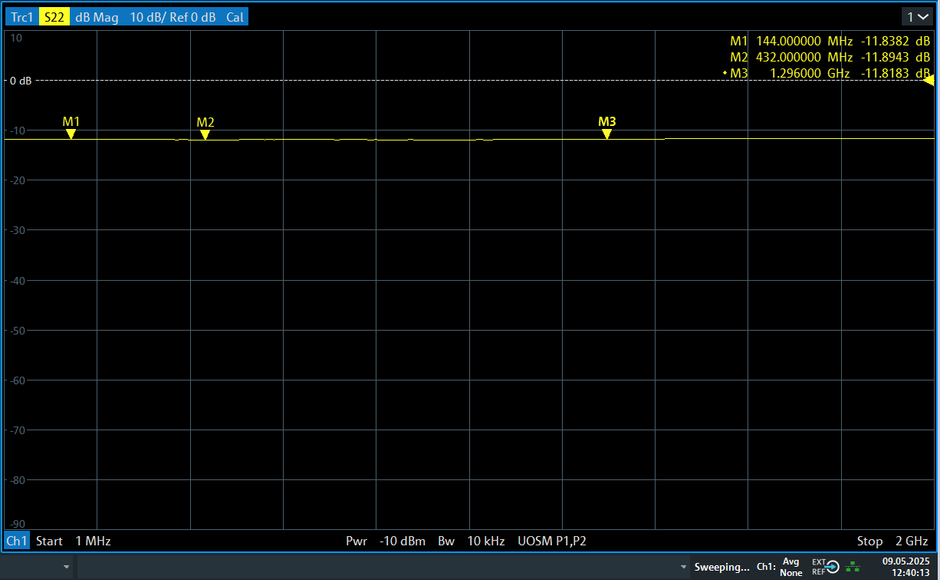940x580 pixels.
Task: Click the UOSM P1,P2 calibration label
Action: point(552,540)
